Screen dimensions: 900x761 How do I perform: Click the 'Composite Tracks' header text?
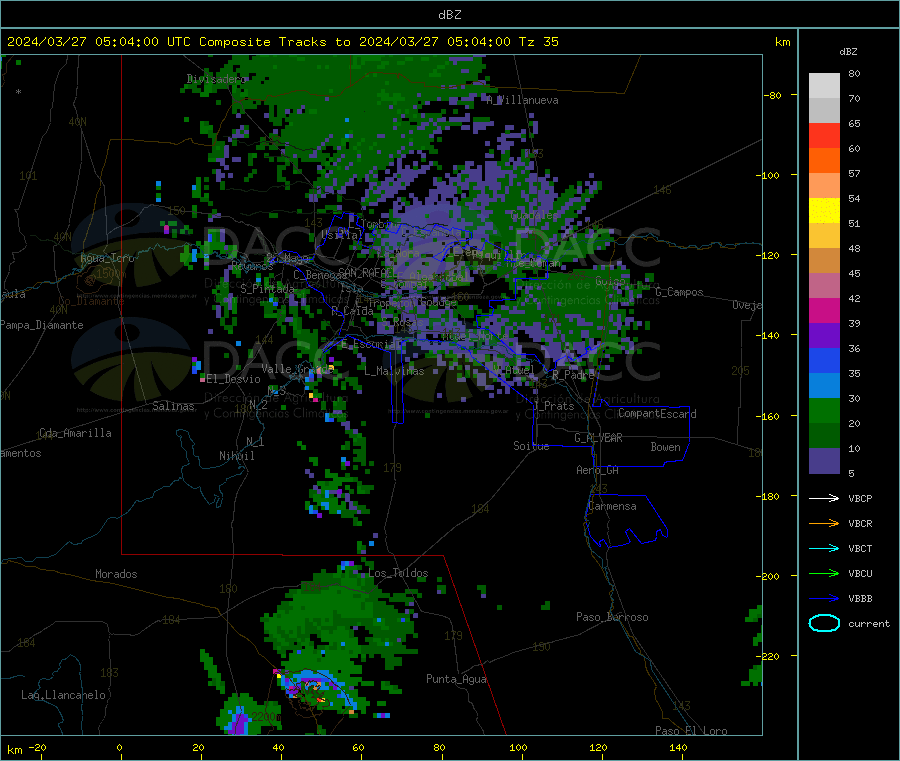coord(262,42)
